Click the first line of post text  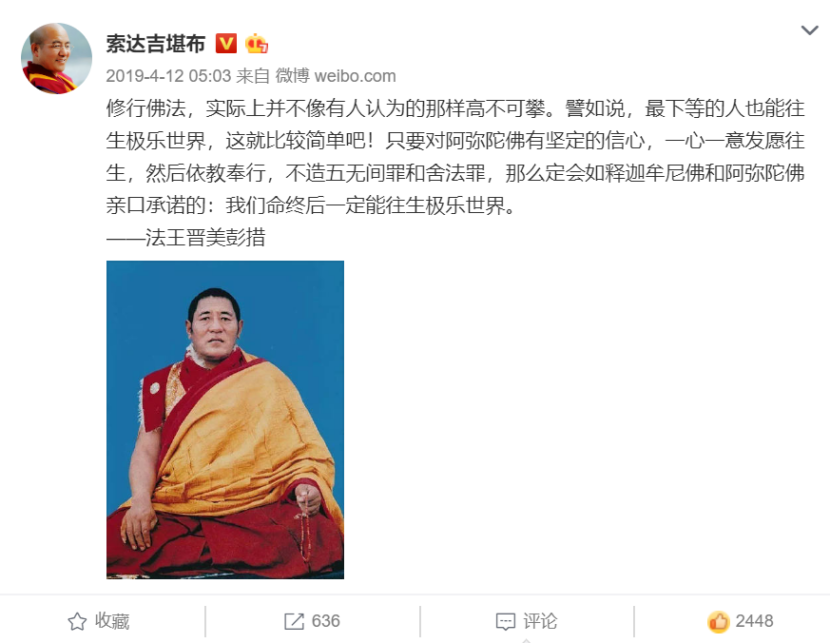tap(455, 108)
